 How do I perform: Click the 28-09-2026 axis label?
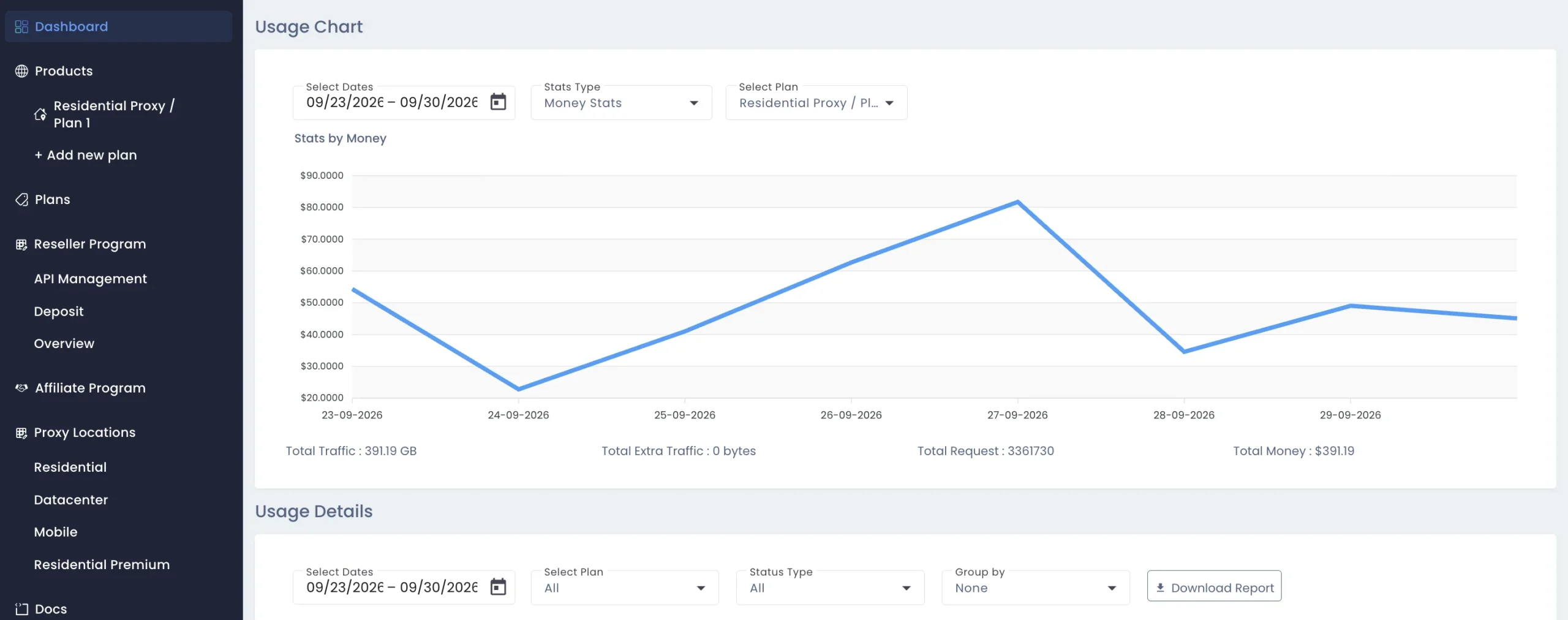click(1184, 415)
